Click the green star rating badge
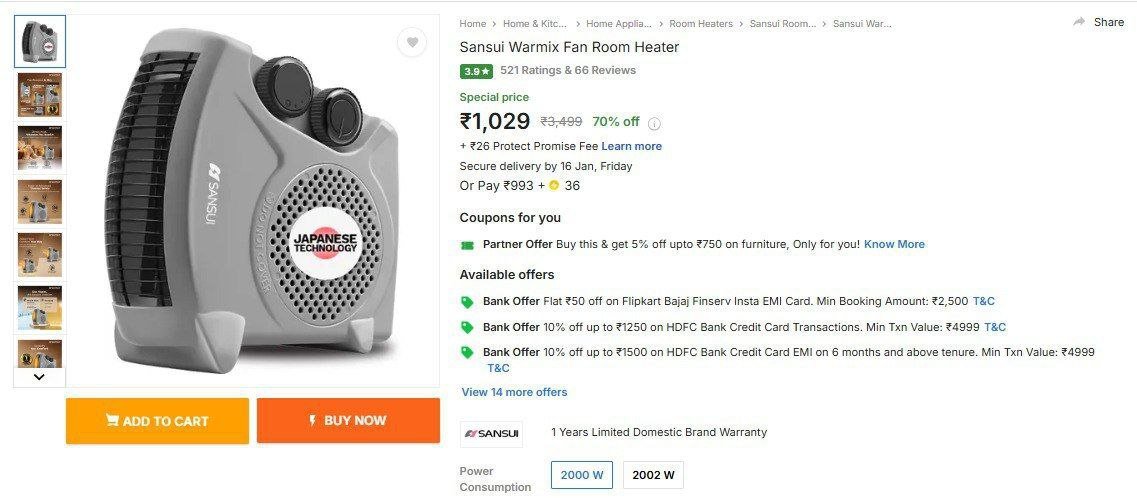 (476, 71)
